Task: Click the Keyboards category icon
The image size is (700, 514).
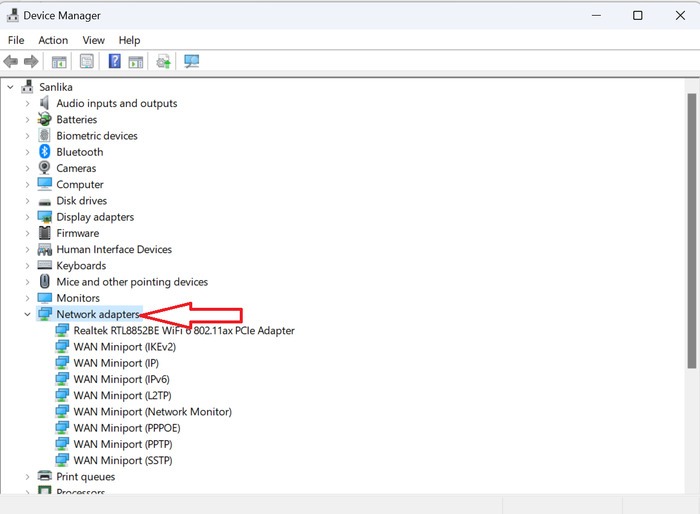Action: pos(45,265)
